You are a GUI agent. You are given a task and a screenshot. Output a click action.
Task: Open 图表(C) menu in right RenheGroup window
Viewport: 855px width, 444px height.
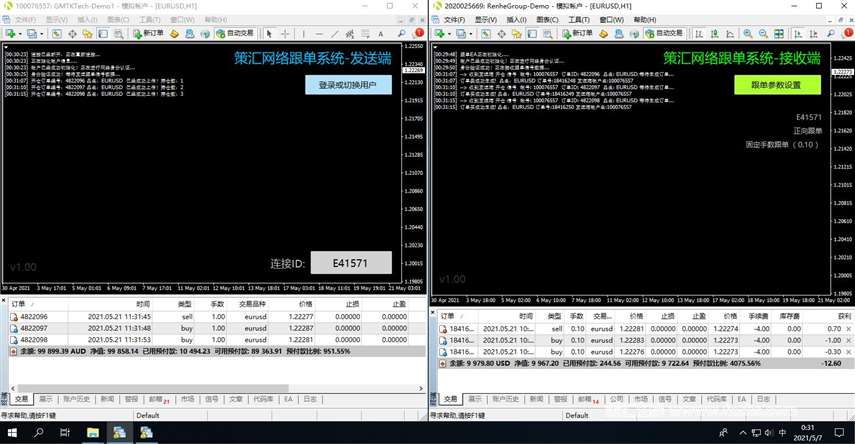point(547,20)
